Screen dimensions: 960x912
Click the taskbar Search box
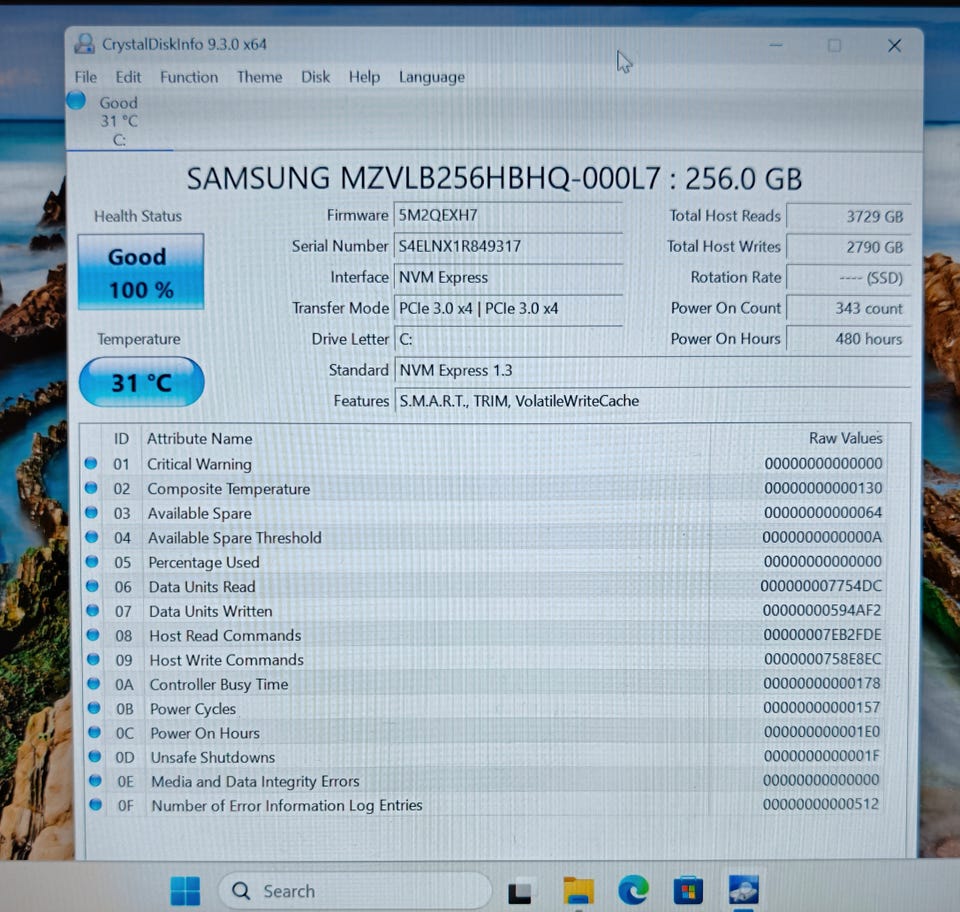[355, 890]
